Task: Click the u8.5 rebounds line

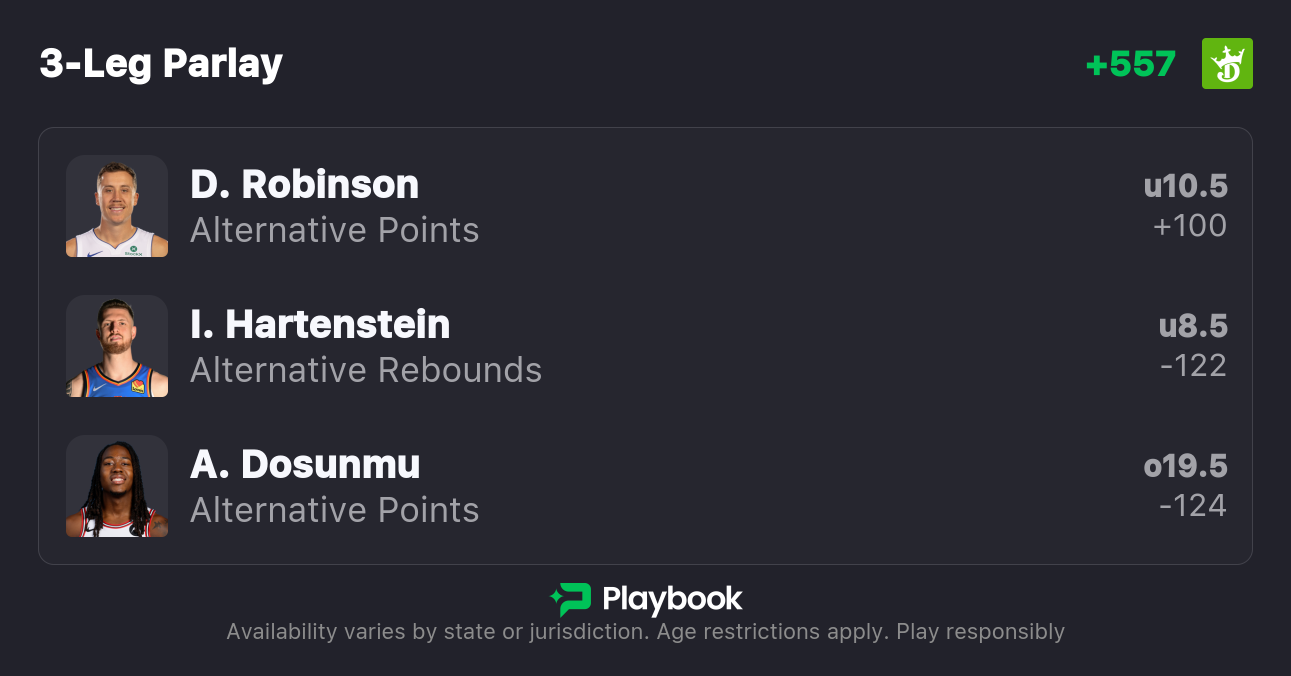Action: pos(1193,326)
